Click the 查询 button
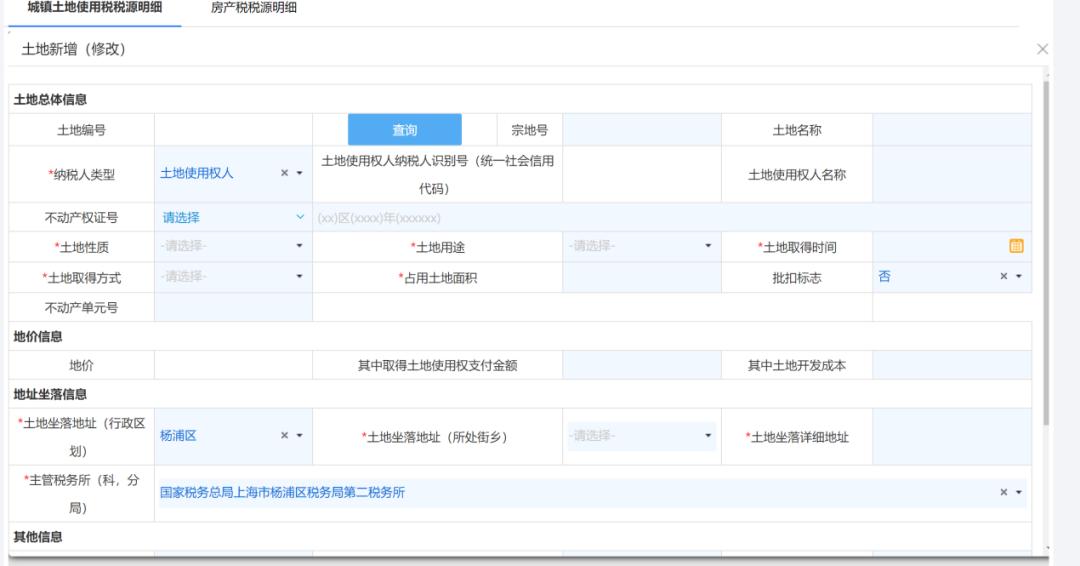The width and height of the screenshot is (1080, 566). click(x=404, y=130)
